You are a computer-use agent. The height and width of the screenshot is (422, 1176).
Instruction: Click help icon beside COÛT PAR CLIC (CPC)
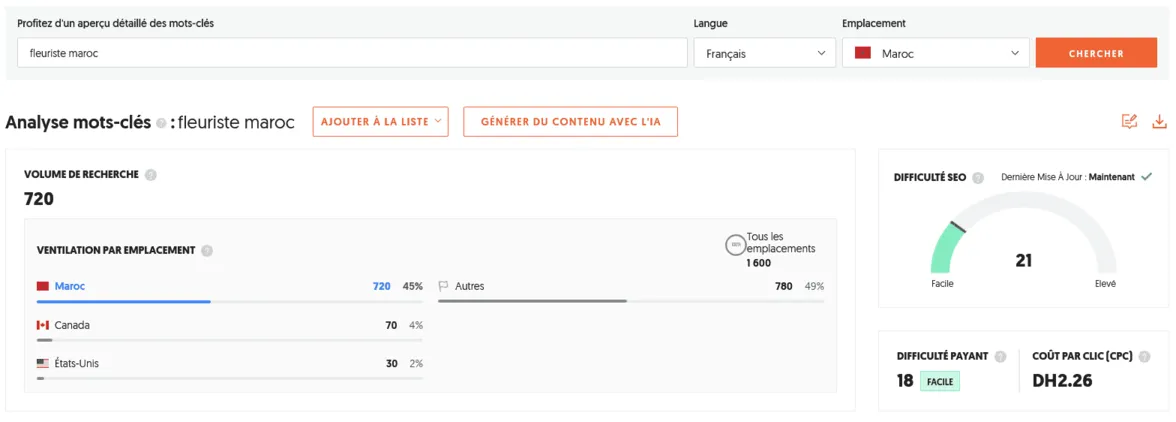(1144, 357)
